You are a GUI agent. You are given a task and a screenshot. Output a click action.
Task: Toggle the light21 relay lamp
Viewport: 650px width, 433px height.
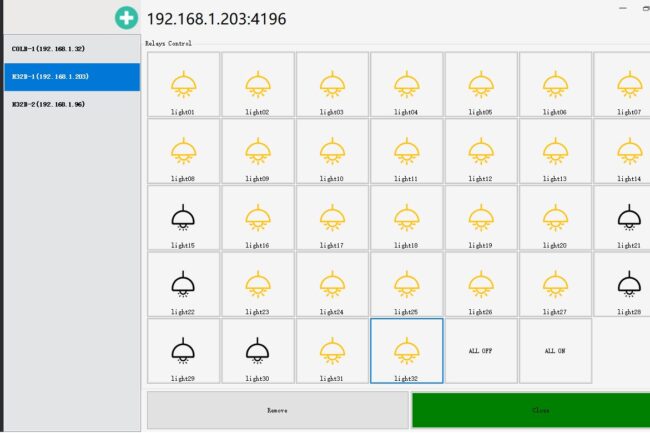pos(627,217)
